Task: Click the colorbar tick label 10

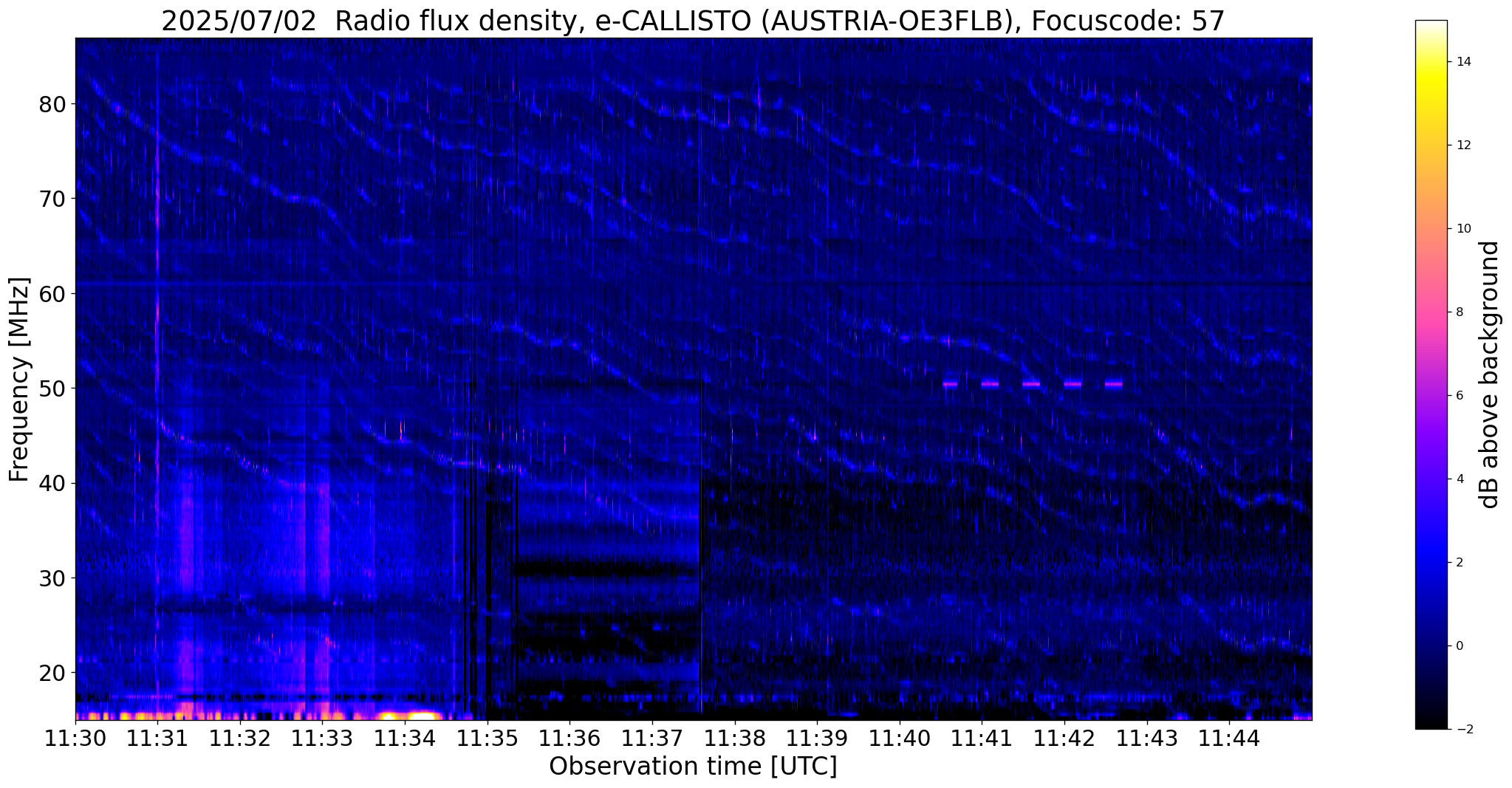Action: (x=1463, y=229)
